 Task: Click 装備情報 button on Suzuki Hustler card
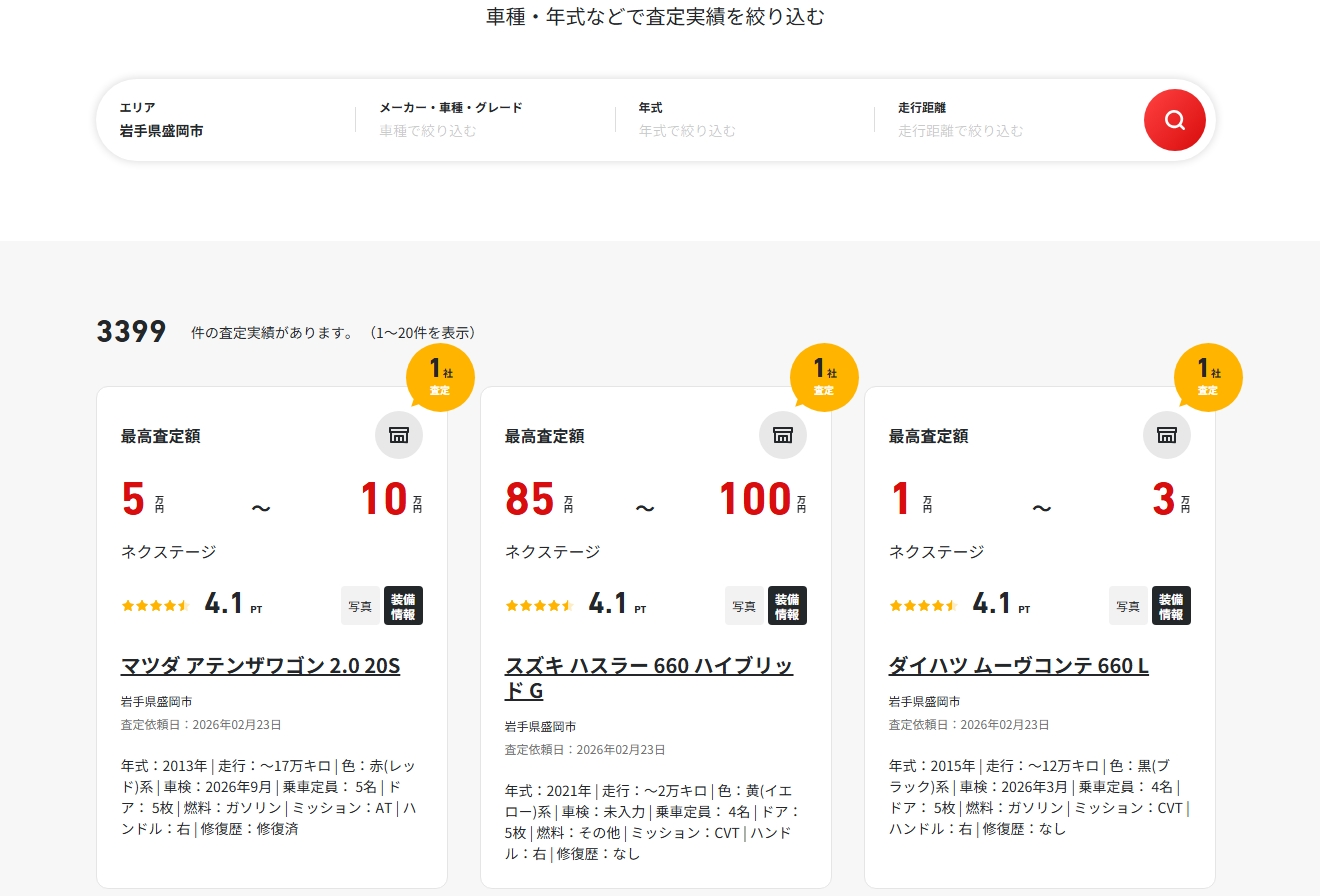787,606
